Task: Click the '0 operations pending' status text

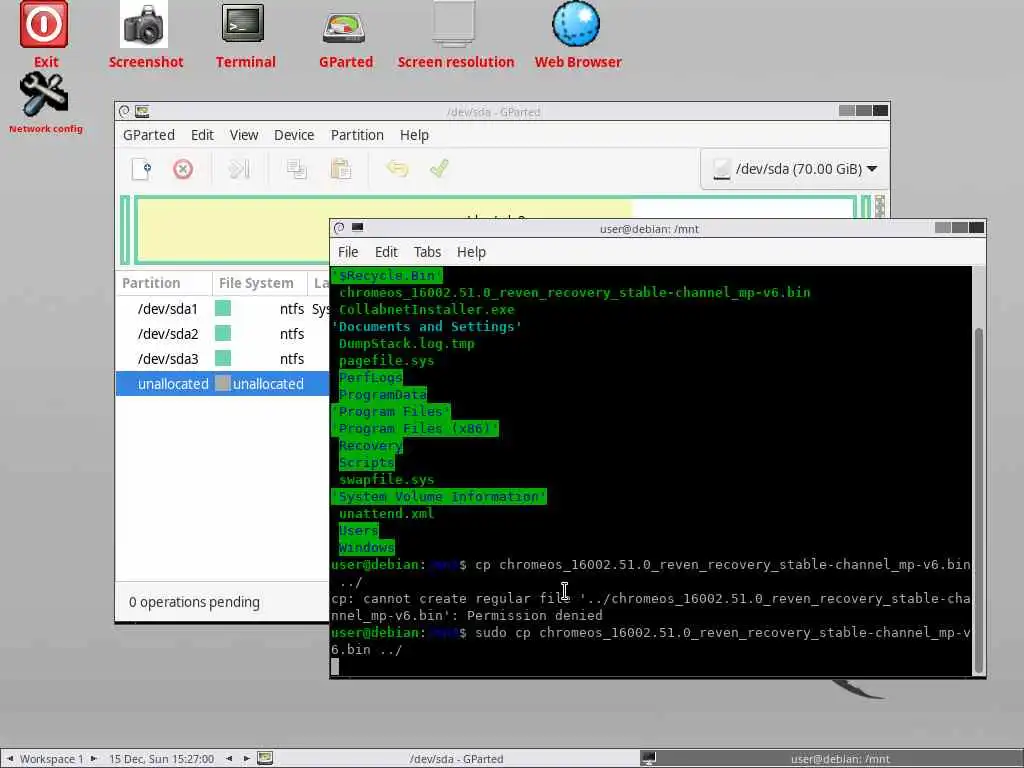Action: click(194, 602)
